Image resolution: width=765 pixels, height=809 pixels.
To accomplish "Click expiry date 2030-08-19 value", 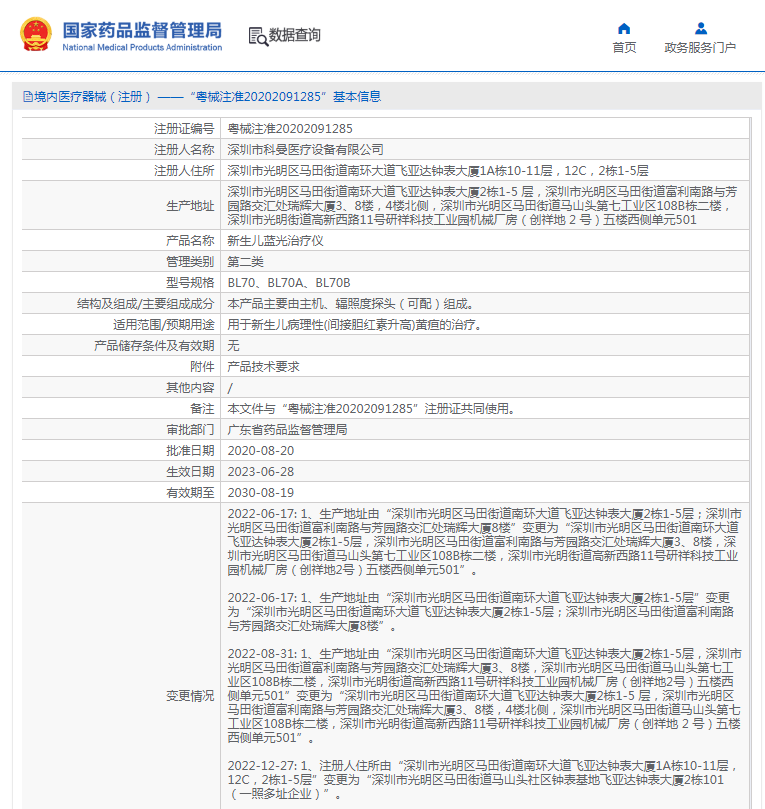I will [261, 493].
